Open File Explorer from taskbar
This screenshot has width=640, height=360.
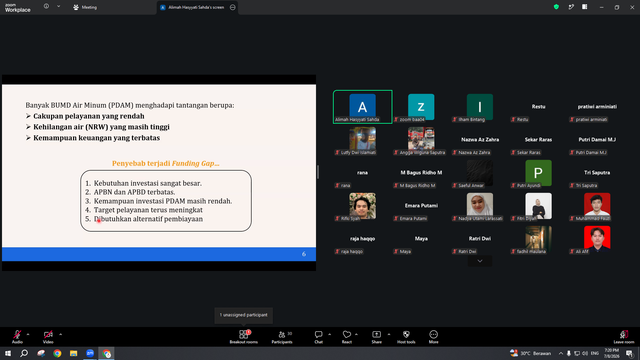(x=73, y=353)
